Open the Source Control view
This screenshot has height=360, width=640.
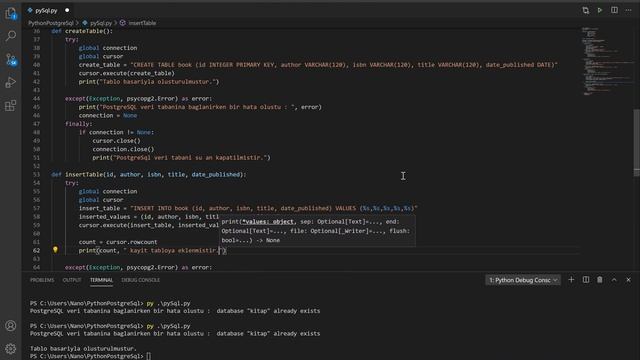tap(11, 60)
